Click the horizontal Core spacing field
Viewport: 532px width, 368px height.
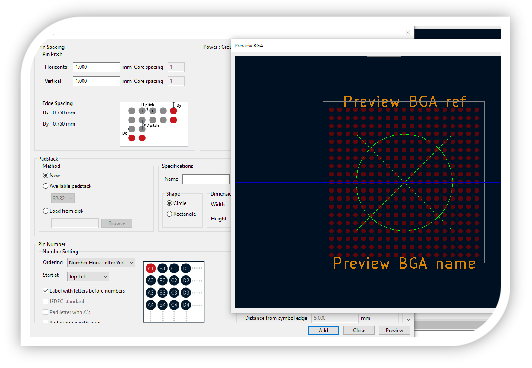(x=176, y=67)
